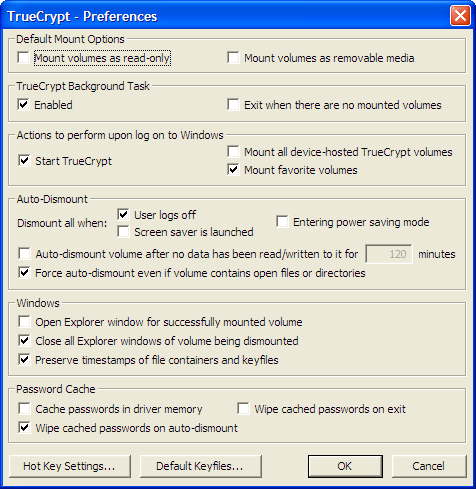Toggle User logs off dismount option
This screenshot has width=476, height=489.
(123, 214)
